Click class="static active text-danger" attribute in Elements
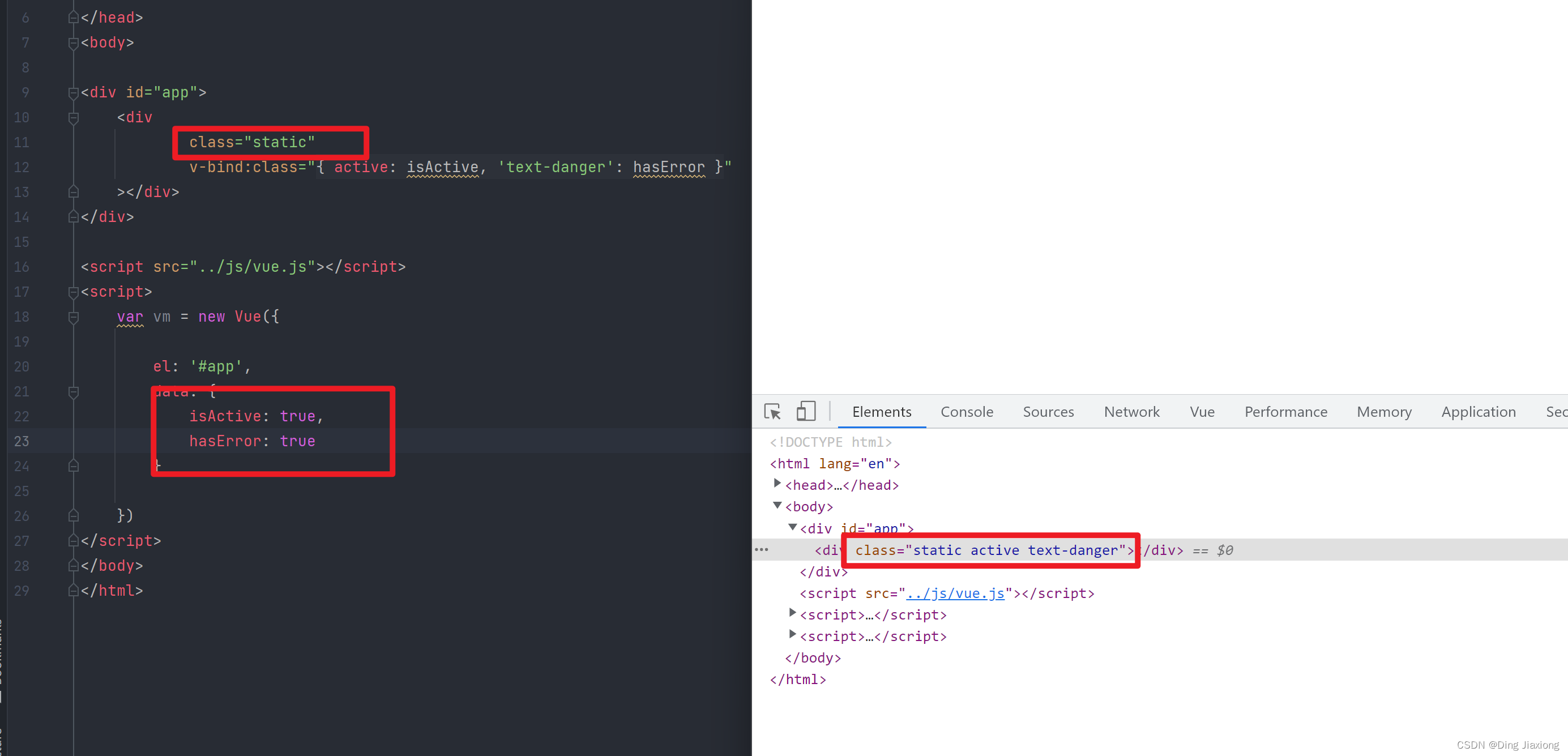1568x756 pixels. (x=990, y=550)
